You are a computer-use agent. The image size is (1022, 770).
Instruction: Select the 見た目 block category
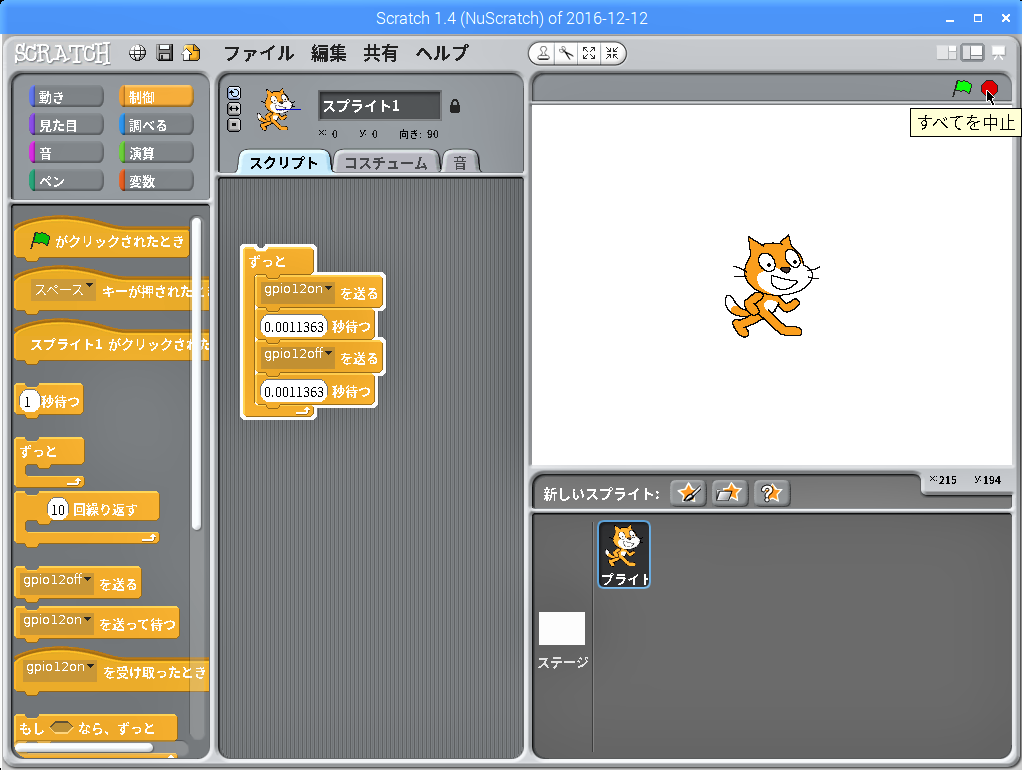pyautogui.click(x=66, y=125)
